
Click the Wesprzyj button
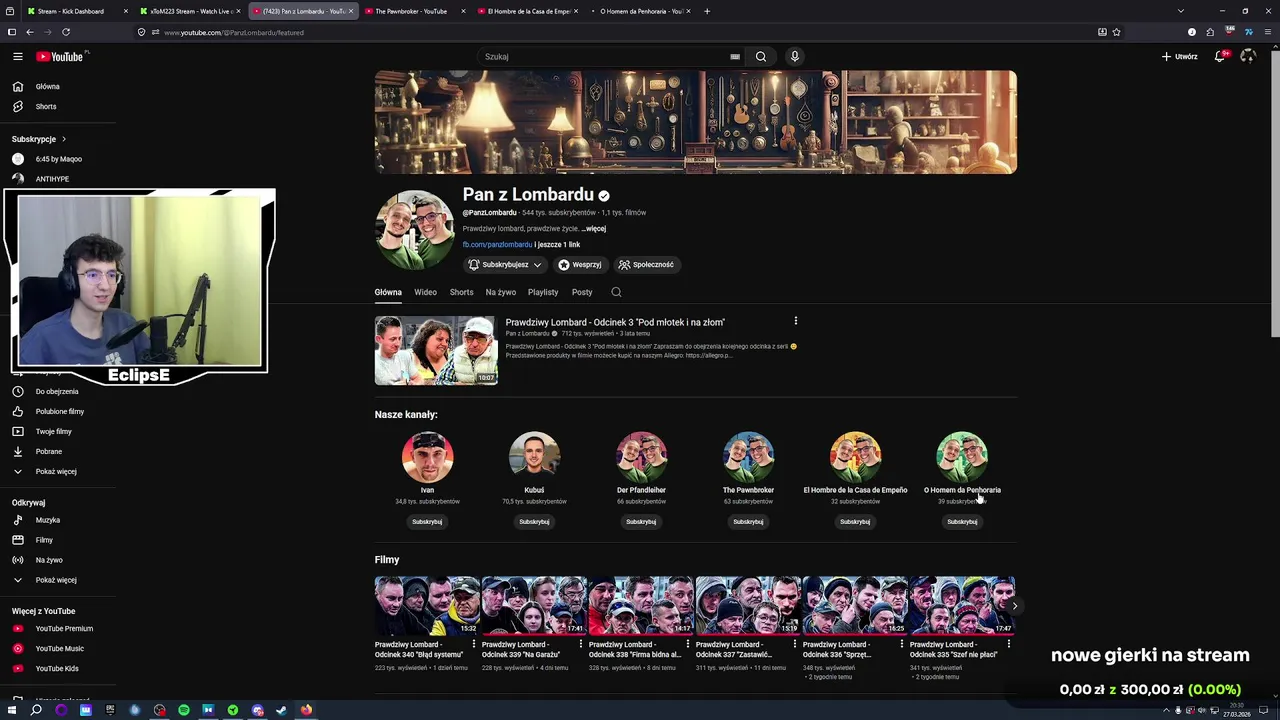580,265
